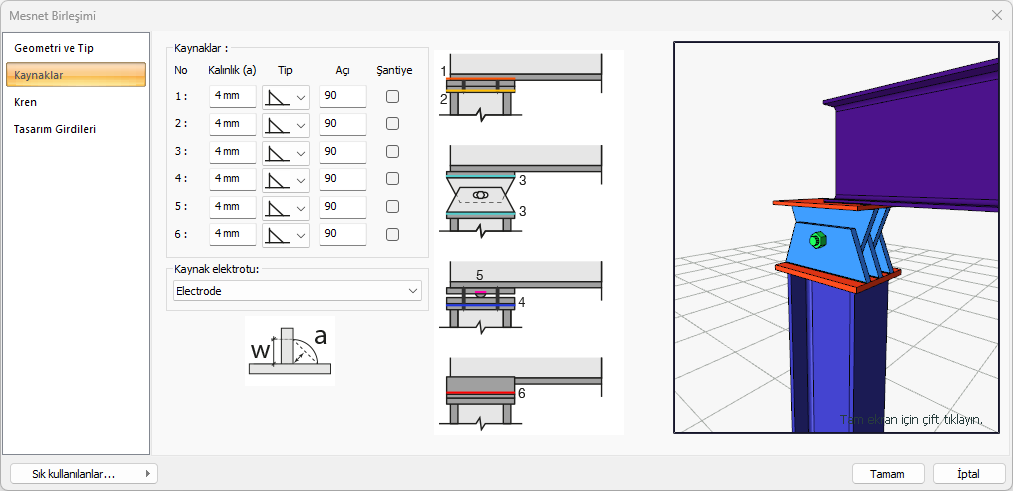Image resolution: width=1013 pixels, height=491 pixels.
Task: Click the İptal button
Action: pyautogui.click(x=968, y=474)
